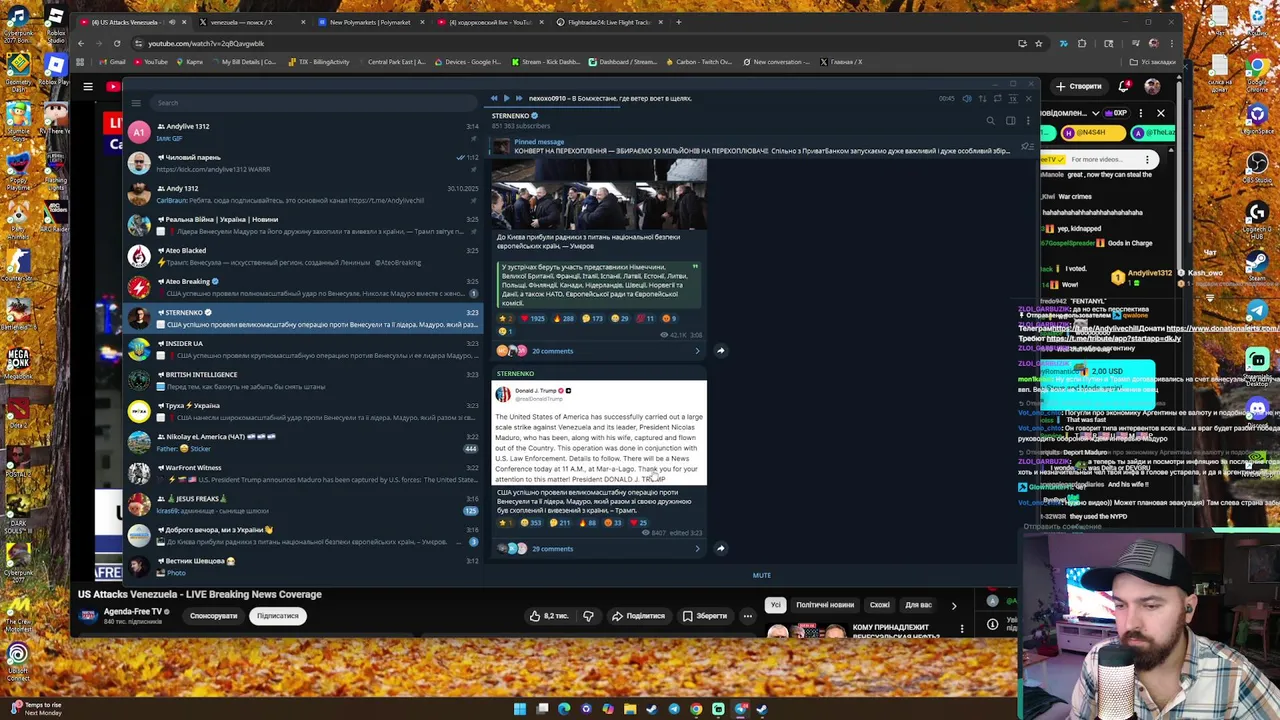The image size is (1280, 720).
Task: Open Telegram hamburger menu beside Search
Action: (136, 103)
